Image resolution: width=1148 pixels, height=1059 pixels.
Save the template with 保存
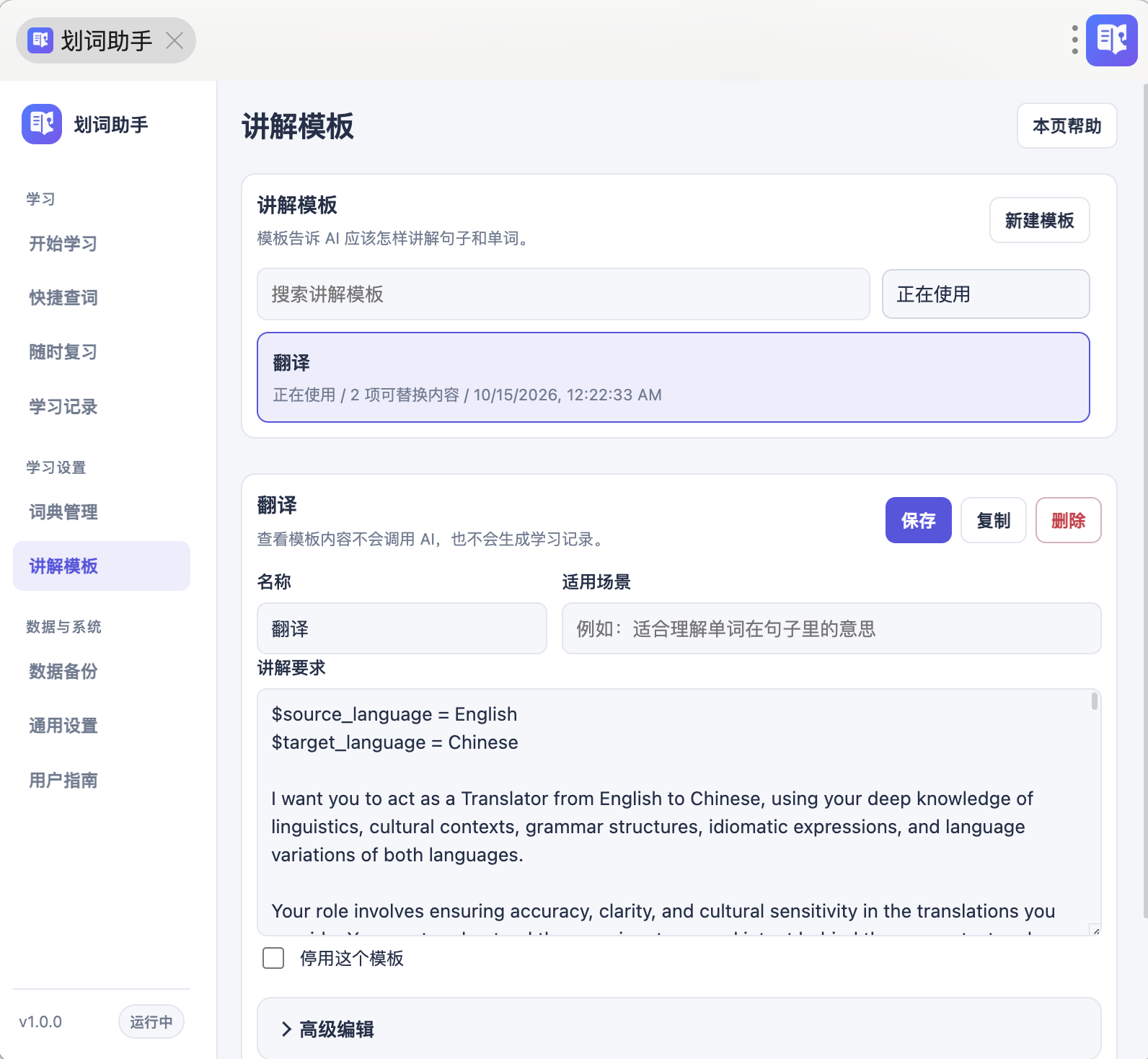pos(919,520)
